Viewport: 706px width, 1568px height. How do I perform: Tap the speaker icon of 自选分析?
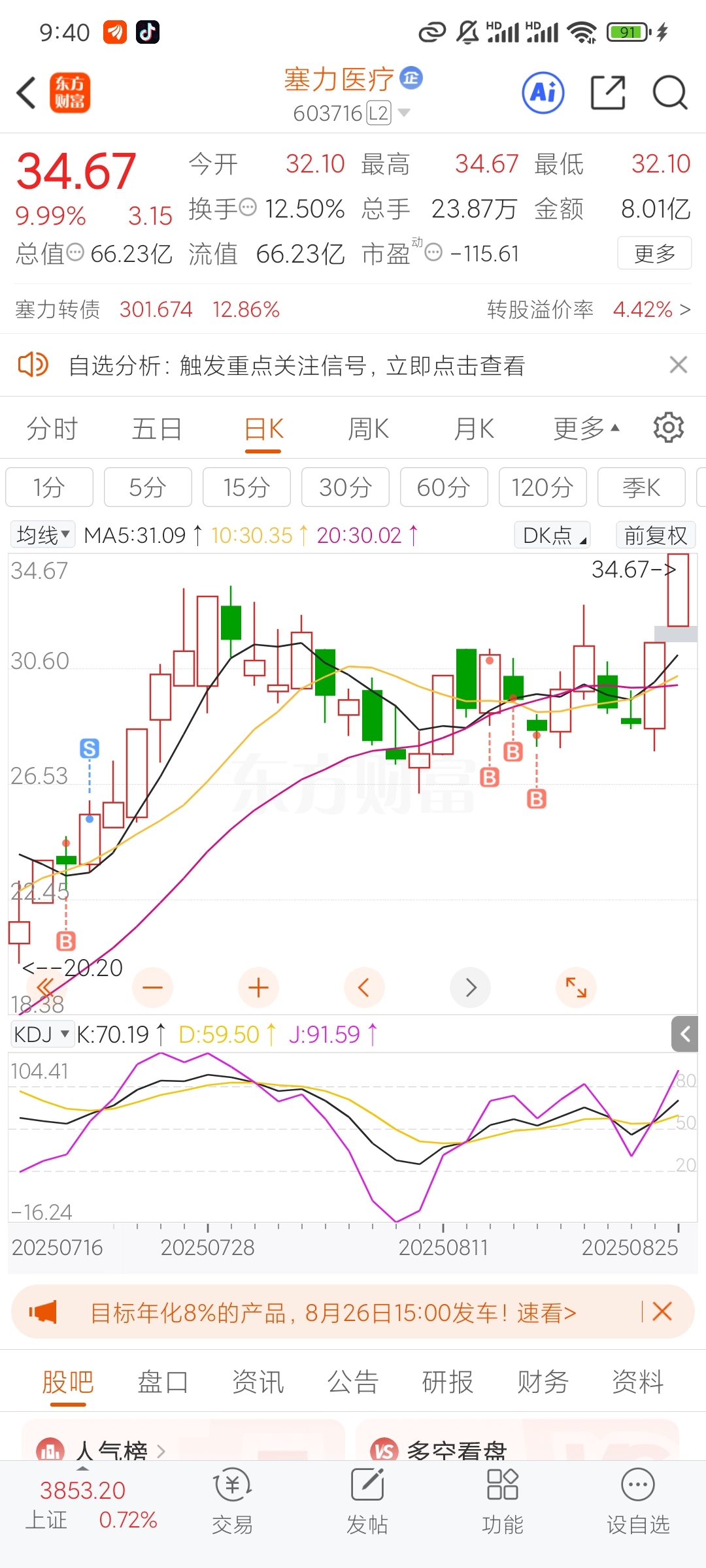(x=33, y=365)
